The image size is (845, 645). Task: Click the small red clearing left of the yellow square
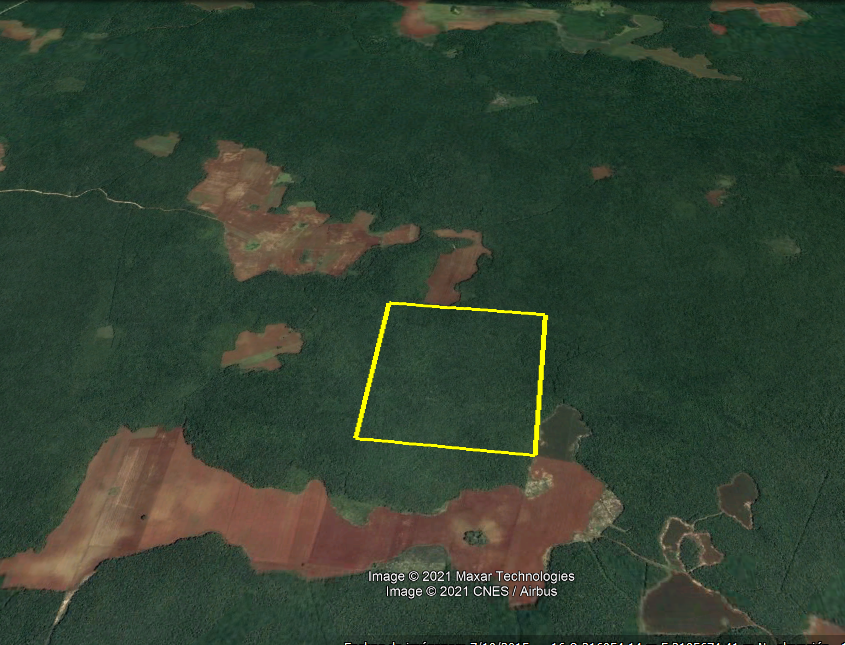(263, 348)
